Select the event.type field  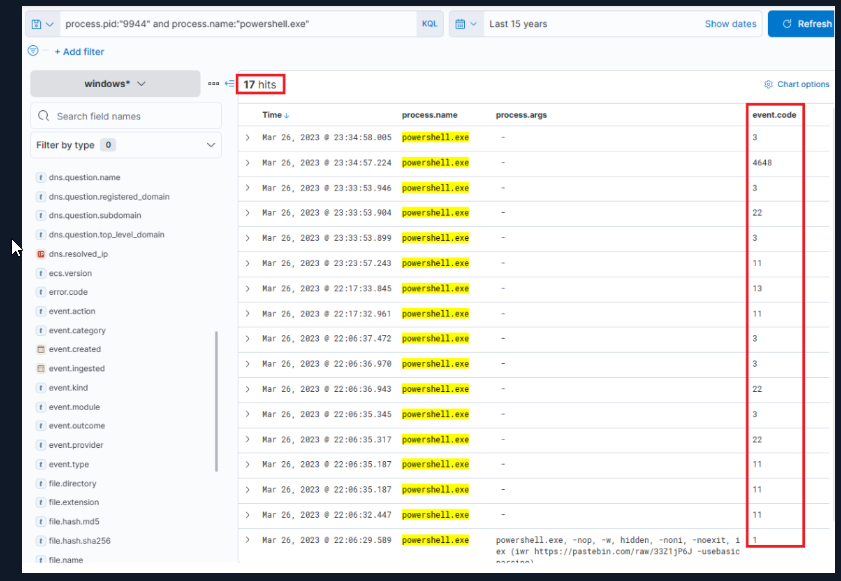click(69, 465)
